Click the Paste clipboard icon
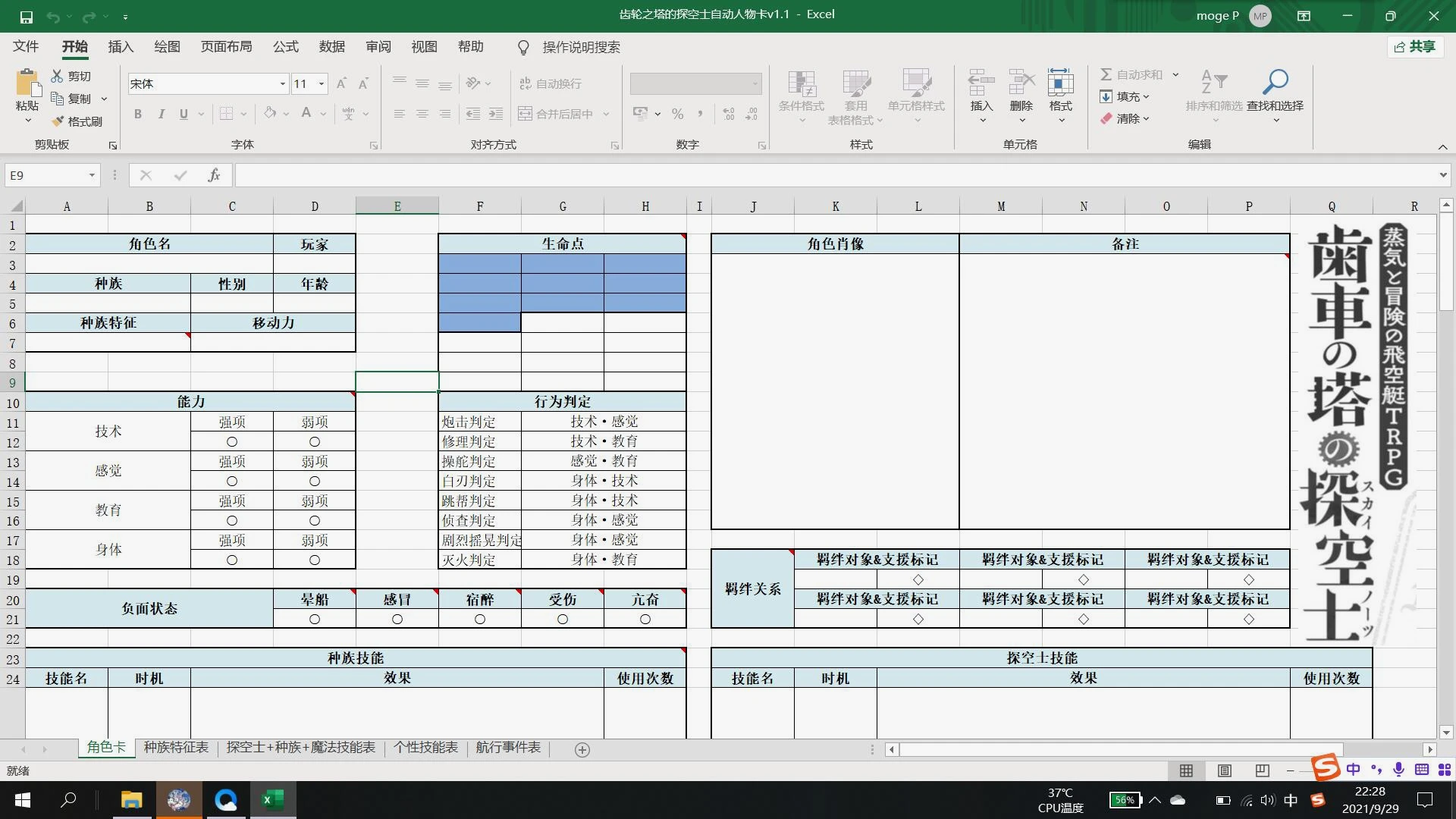1456x819 pixels. pos(27,83)
